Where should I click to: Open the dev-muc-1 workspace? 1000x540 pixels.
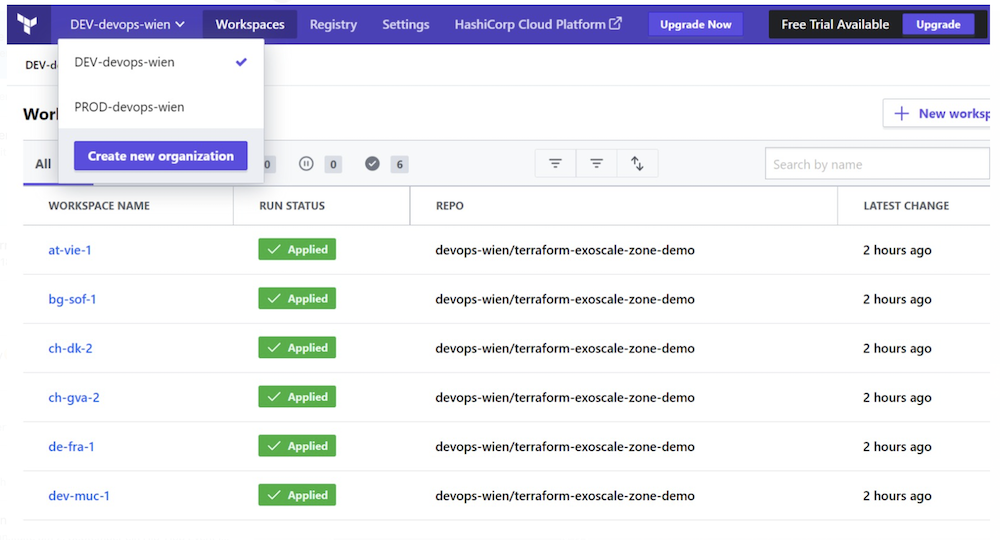pyautogui.click(x=79, y=495)
